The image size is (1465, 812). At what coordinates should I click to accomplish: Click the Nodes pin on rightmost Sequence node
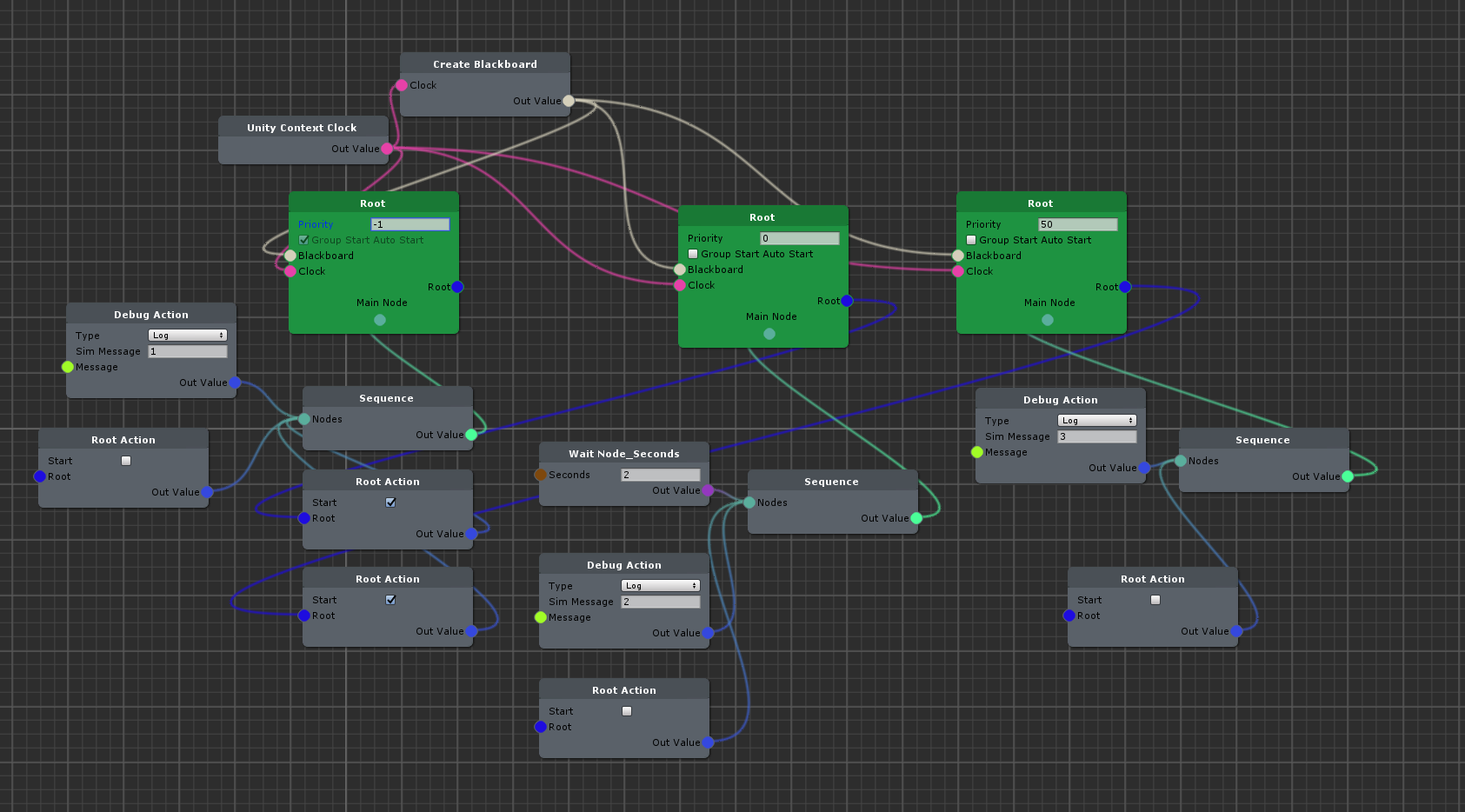[1179, 462]
